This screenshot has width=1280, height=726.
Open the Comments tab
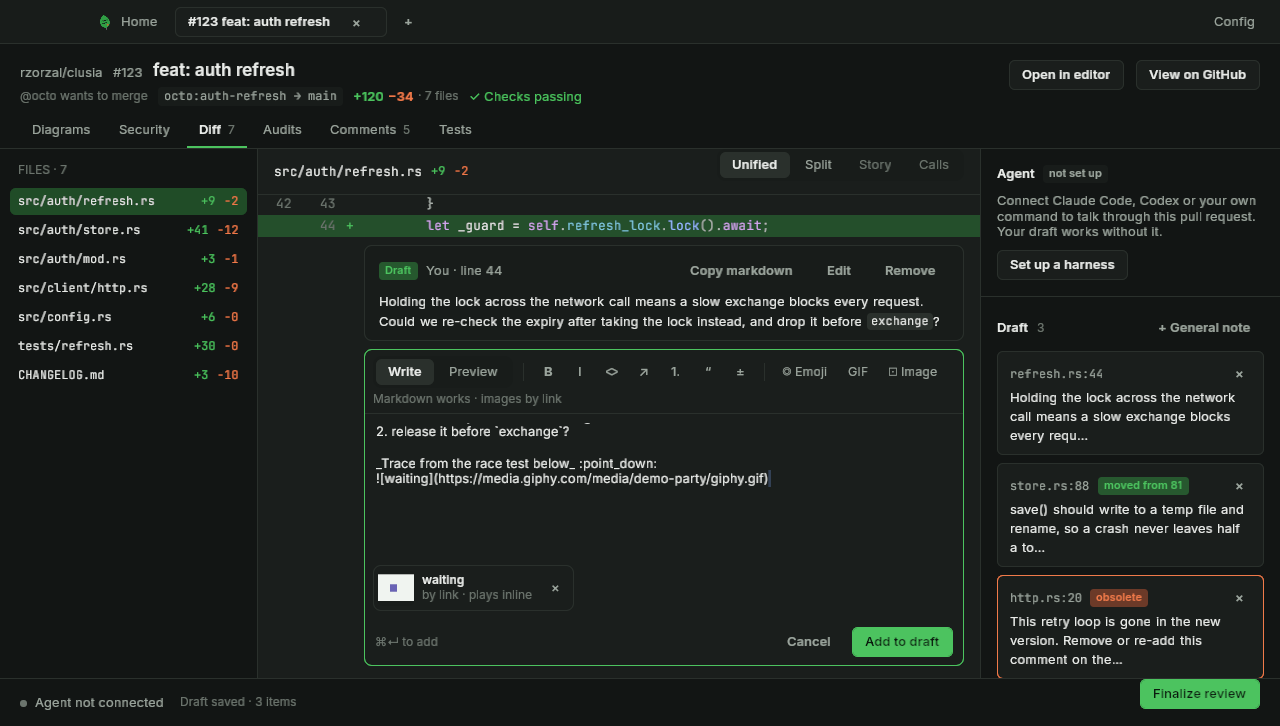pos(370,129)
